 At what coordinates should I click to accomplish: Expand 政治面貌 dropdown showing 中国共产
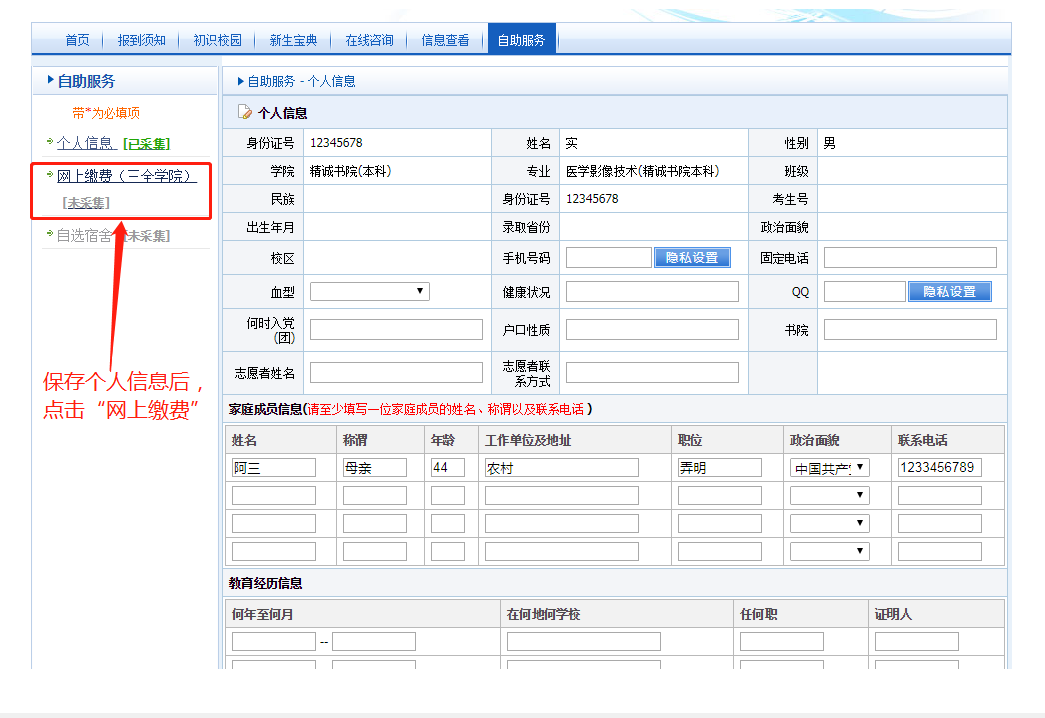829,467
